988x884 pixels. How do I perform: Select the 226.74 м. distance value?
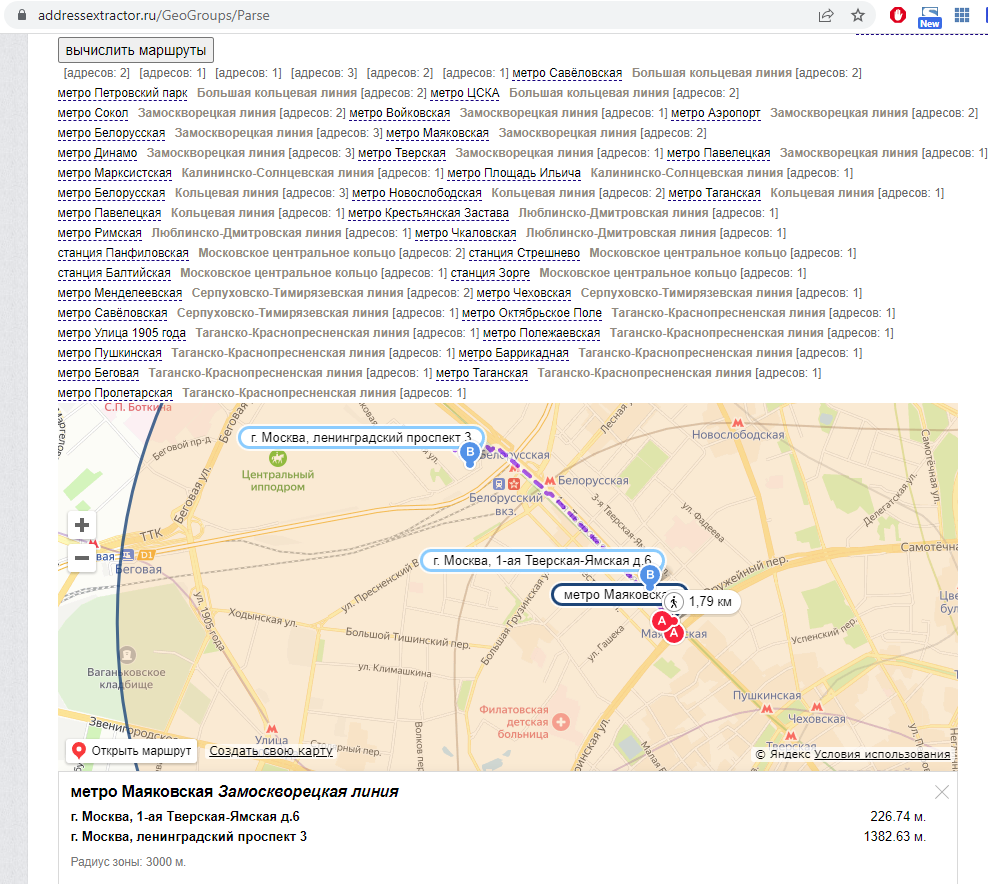pos(898,817)
